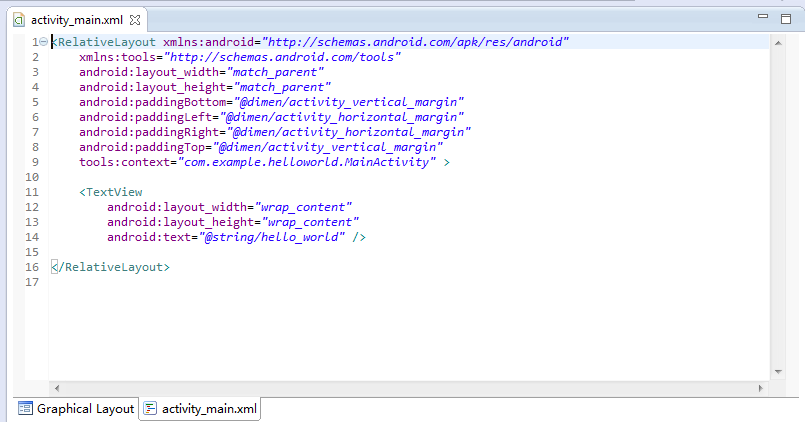Click the android:text "@string/hello_world" line
The image size is (805, 422).
[236, 237]
